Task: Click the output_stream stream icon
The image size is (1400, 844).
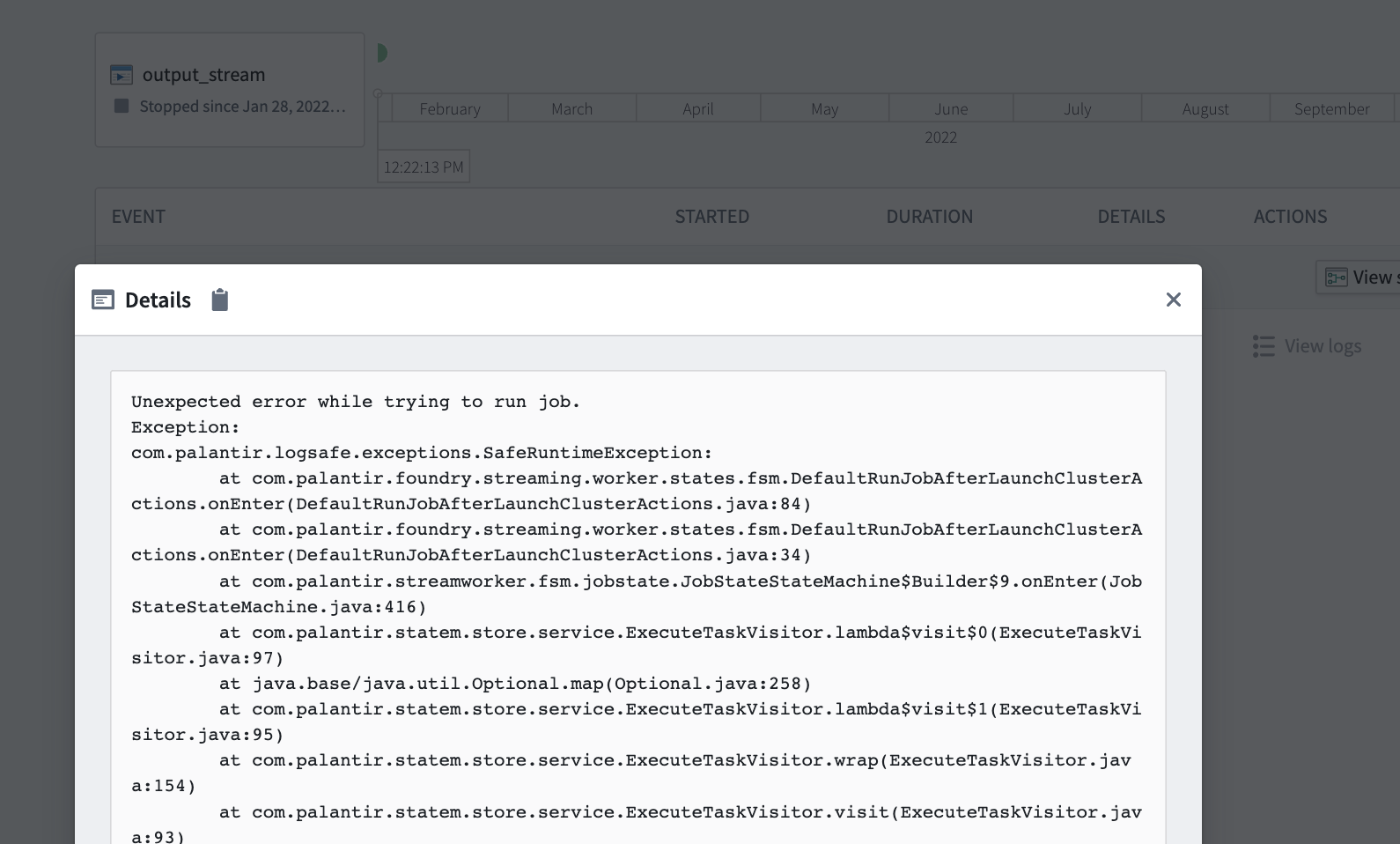Action: pos(122,76)
